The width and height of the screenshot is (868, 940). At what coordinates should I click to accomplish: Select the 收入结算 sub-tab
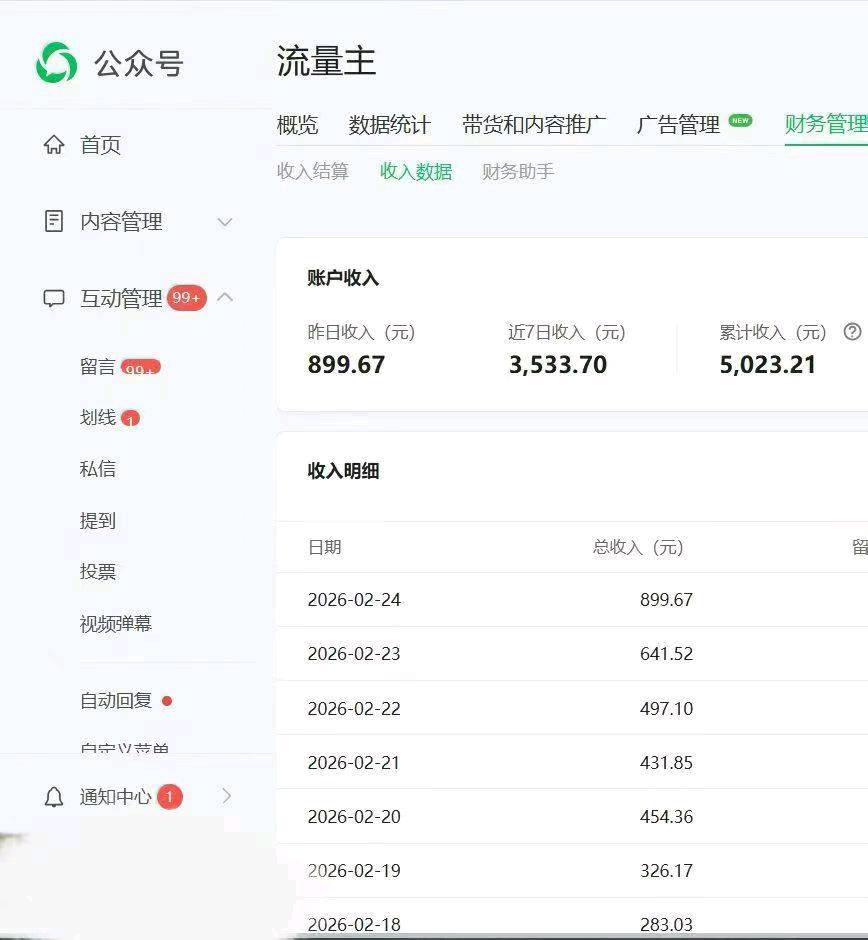pos(312,171)
